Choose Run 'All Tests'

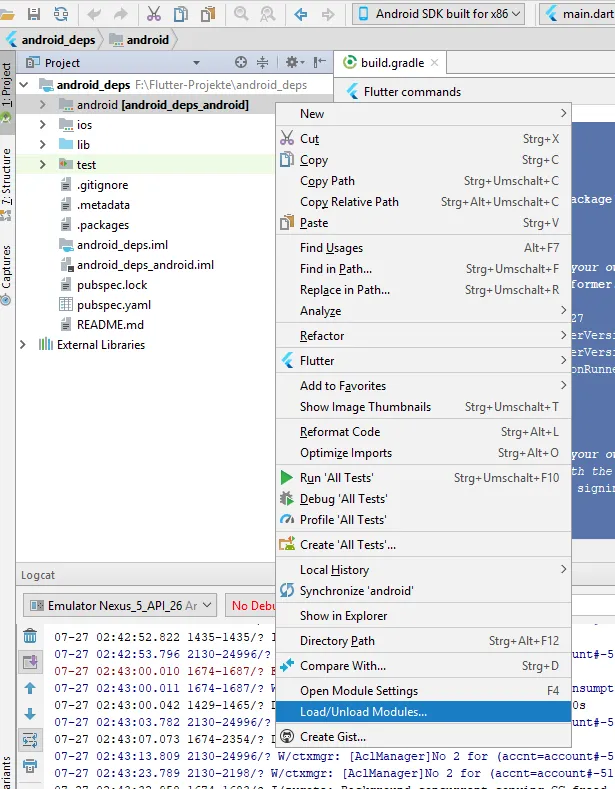pyautogui.click(x=423, y=478)
